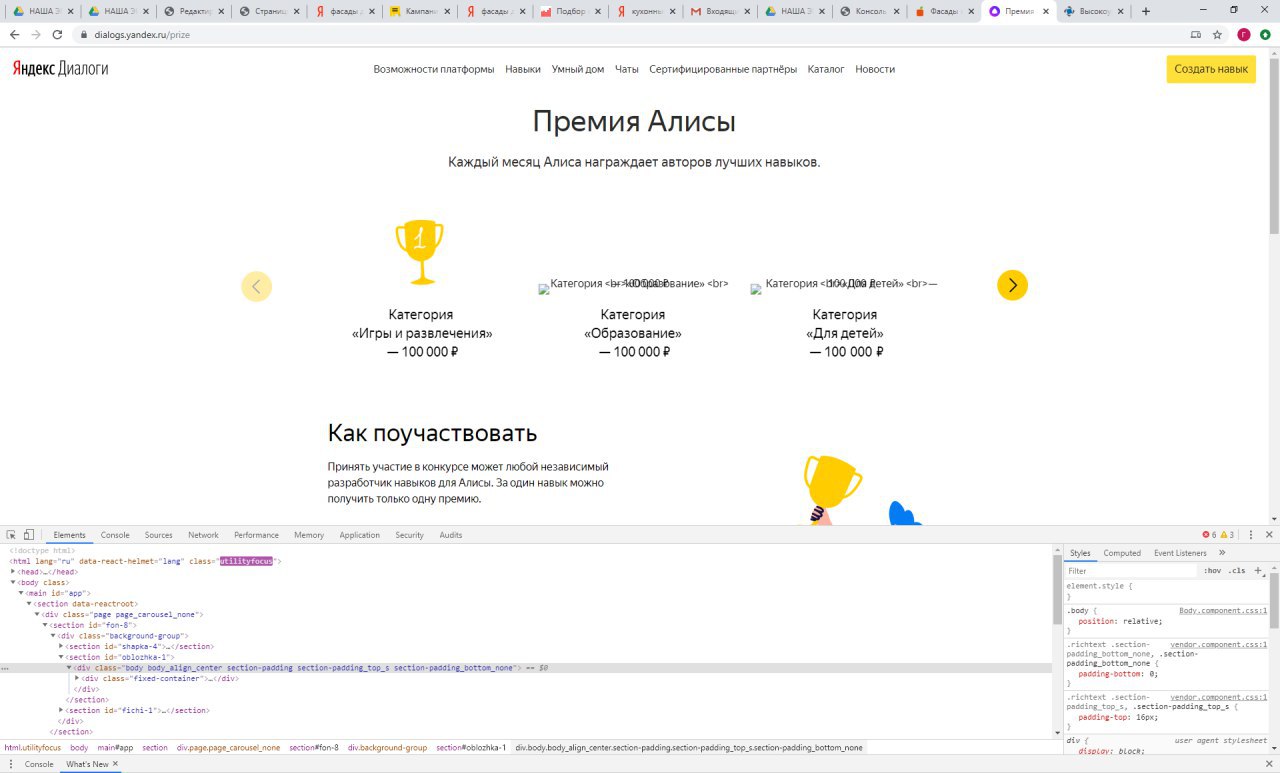The image size is (1280, 773).
Task: Expand the head element node
Action: tap(13, 572)
